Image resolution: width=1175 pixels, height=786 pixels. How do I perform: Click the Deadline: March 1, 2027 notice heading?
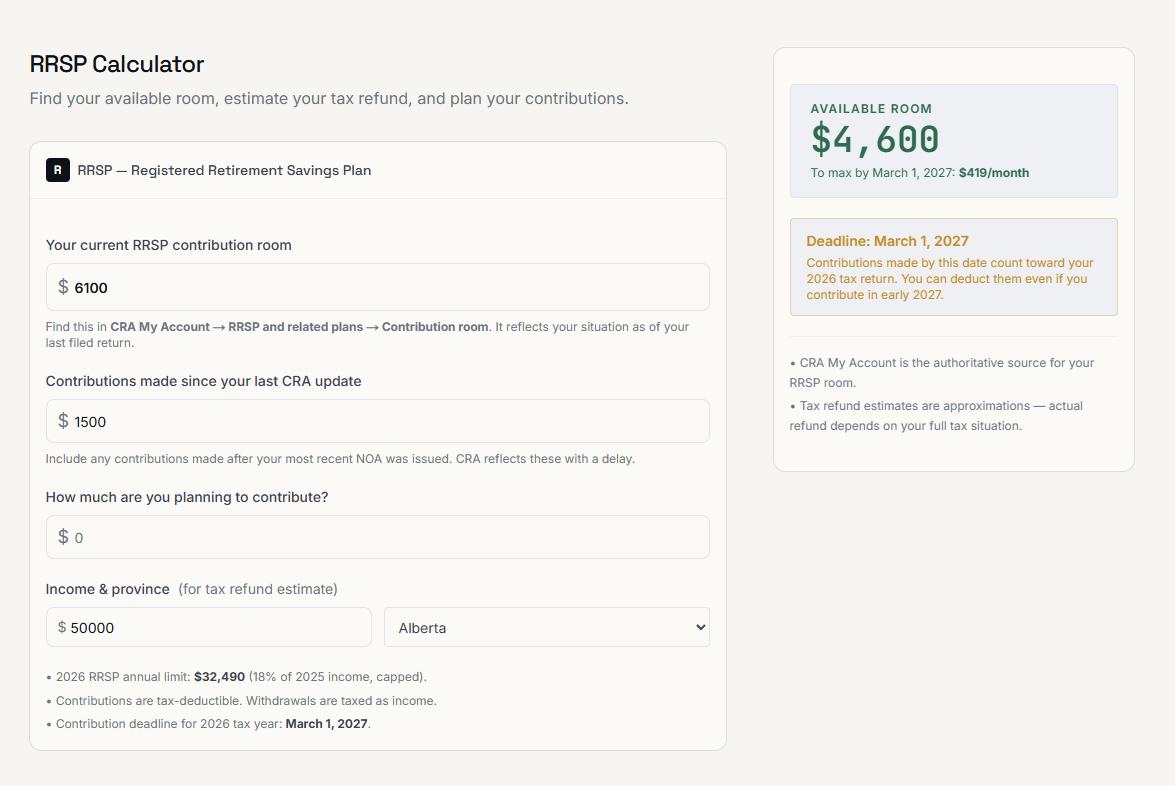coord(887,241)
